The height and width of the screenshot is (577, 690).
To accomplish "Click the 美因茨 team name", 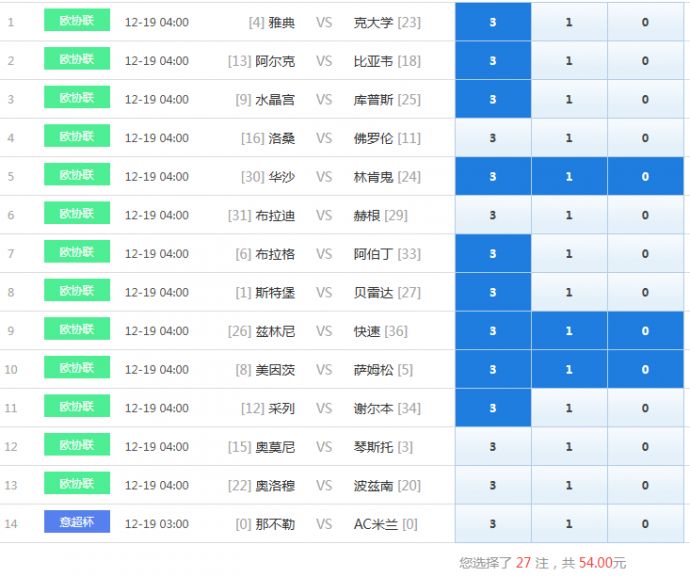I will pyautogui.click(x=275, y=370).
